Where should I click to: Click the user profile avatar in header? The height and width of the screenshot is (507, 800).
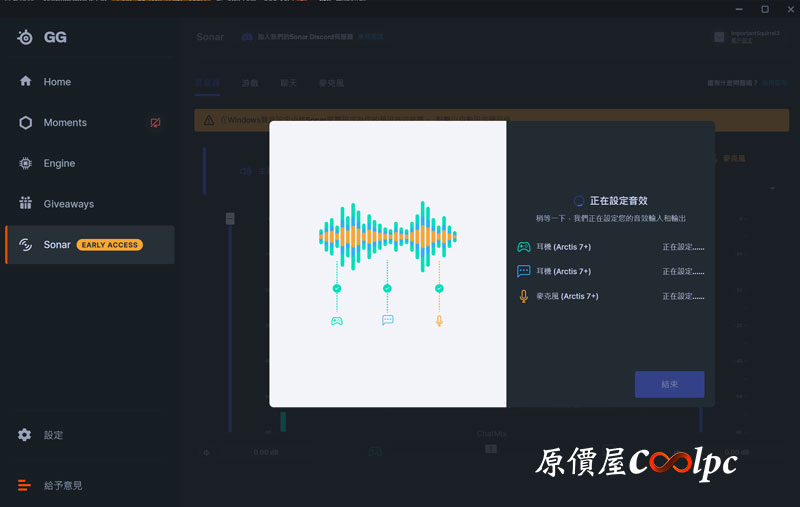719,37
